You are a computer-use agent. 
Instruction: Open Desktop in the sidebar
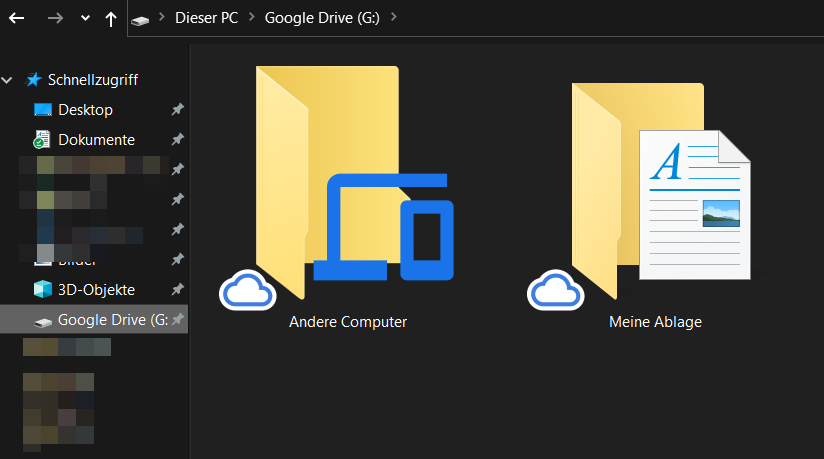pyautogui.click(x=86, y=110)
